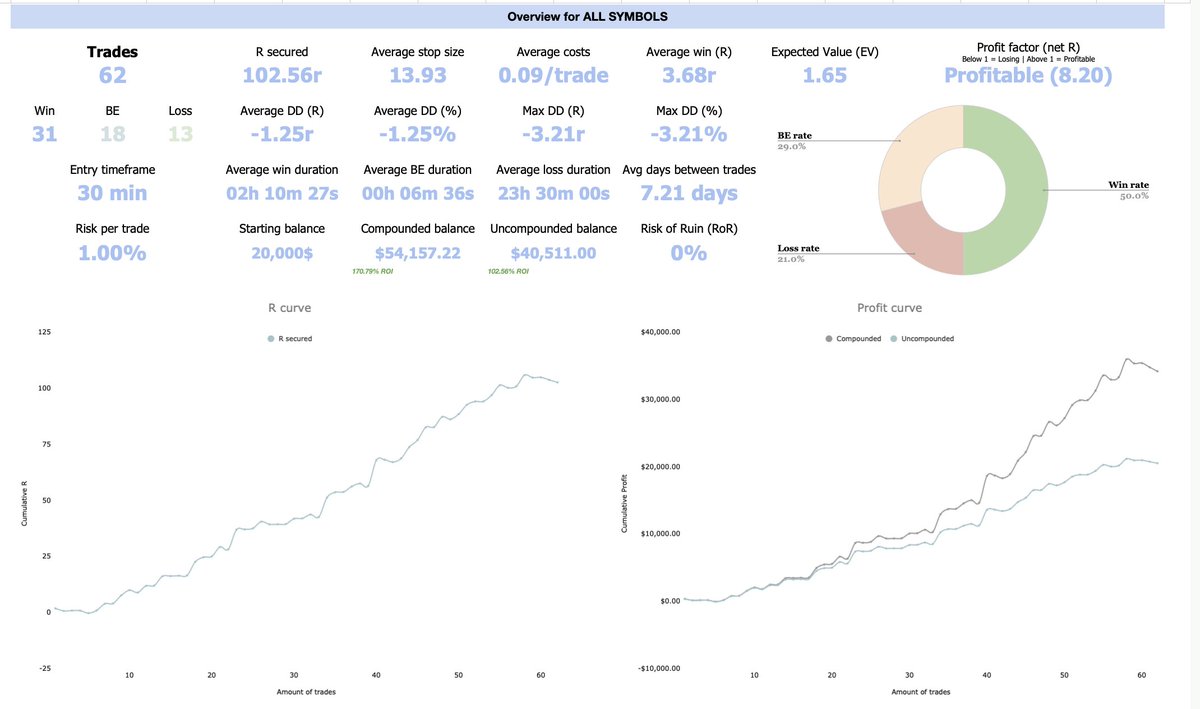
Task: Click the 'Trades' heading label
Action: (x=112, y=52)
